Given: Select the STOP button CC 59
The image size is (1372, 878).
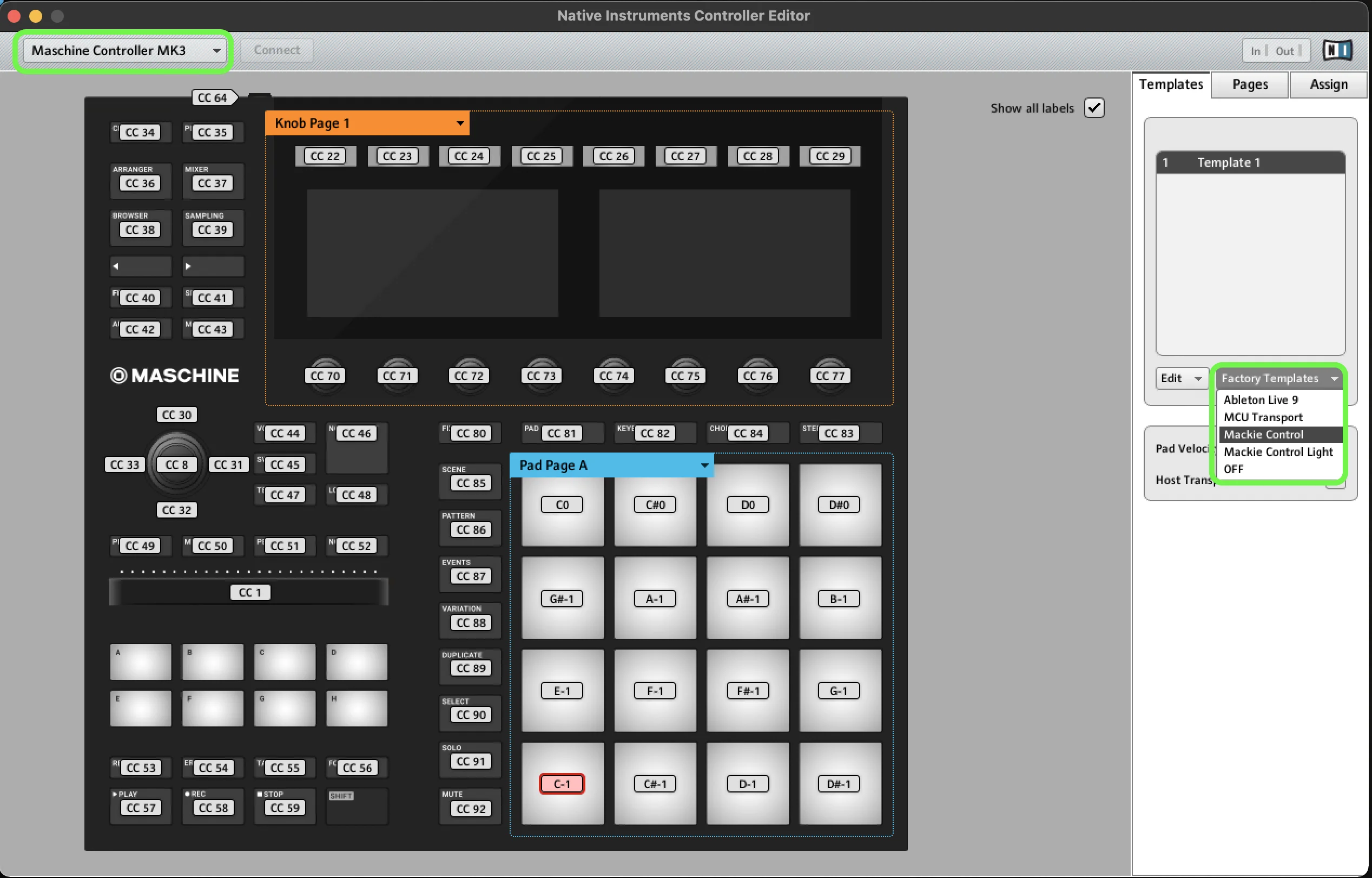Looking at the screenshot, I should coord(285,806).
